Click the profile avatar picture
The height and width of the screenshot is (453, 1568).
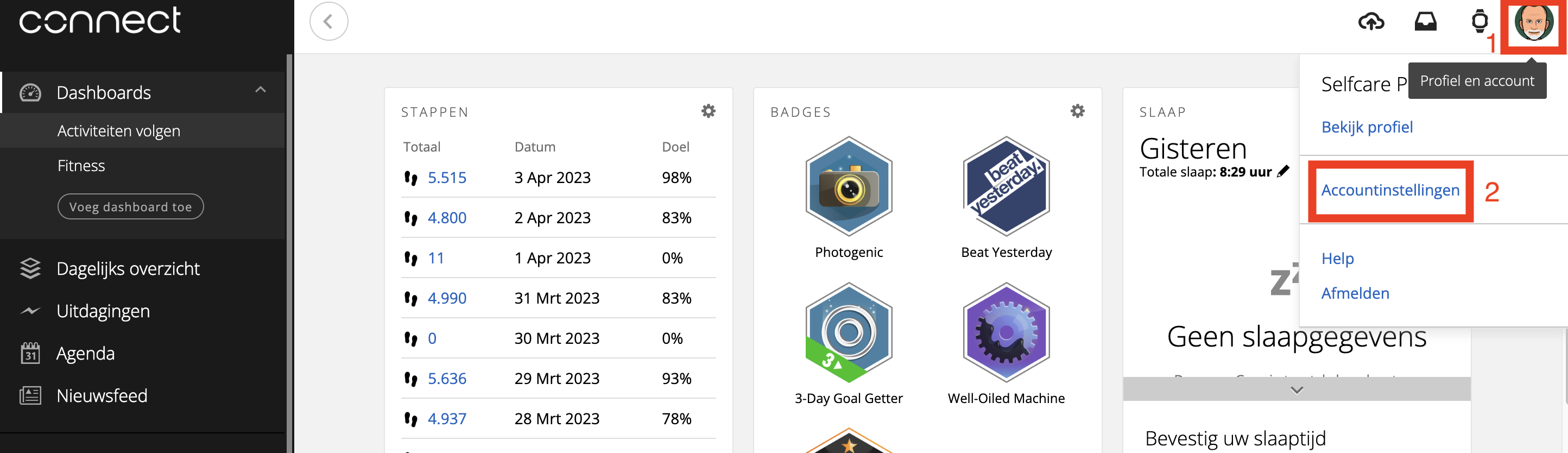[x=1533, y=24]
